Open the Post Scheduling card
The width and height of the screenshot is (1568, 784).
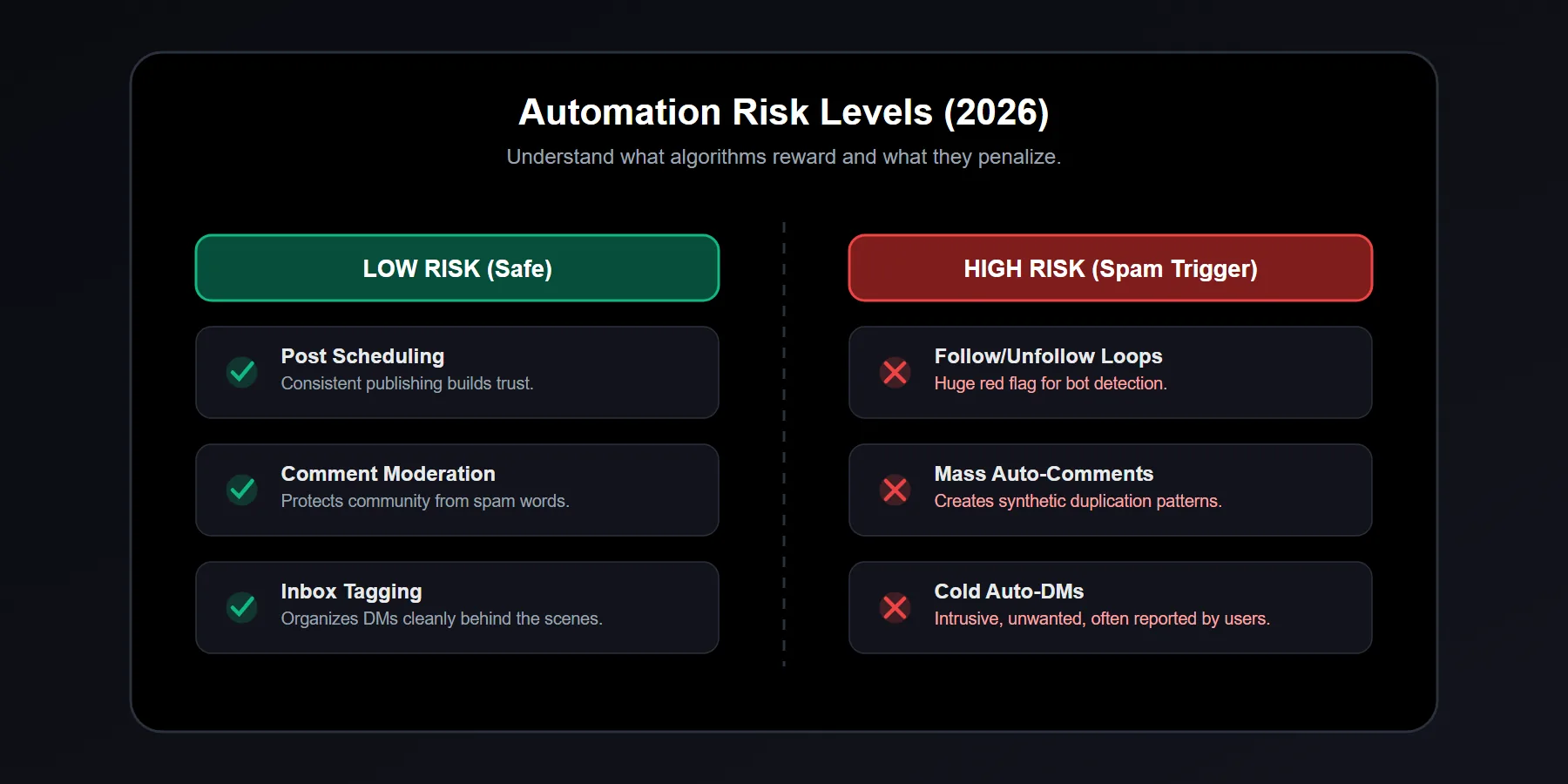tap(456, 372)
